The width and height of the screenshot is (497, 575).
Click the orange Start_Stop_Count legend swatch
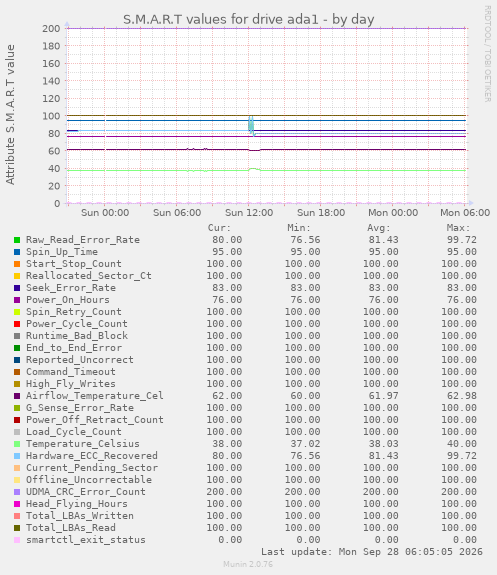17,264
